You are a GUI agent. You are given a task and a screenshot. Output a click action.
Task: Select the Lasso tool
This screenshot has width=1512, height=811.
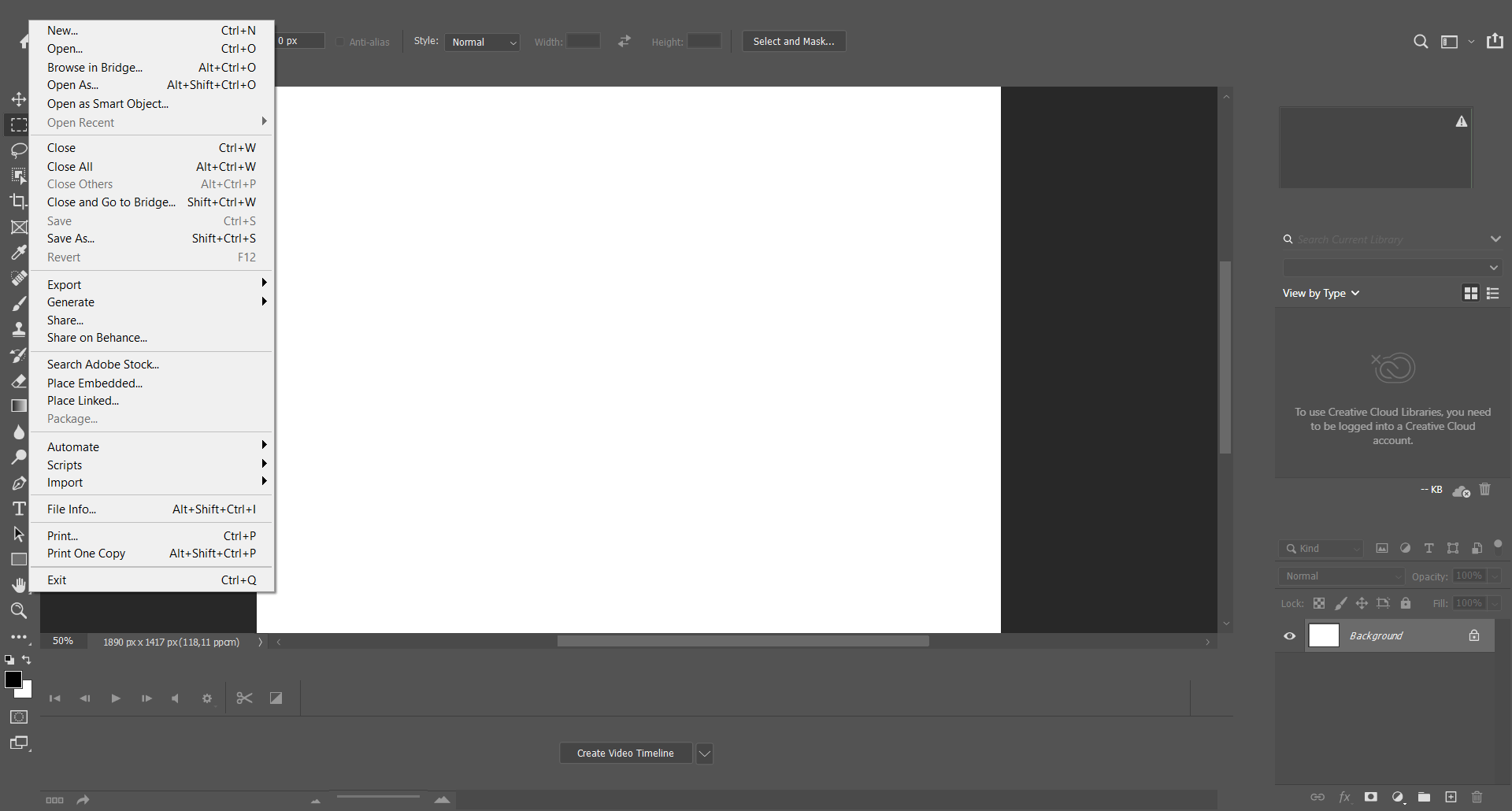pos(19,150)
